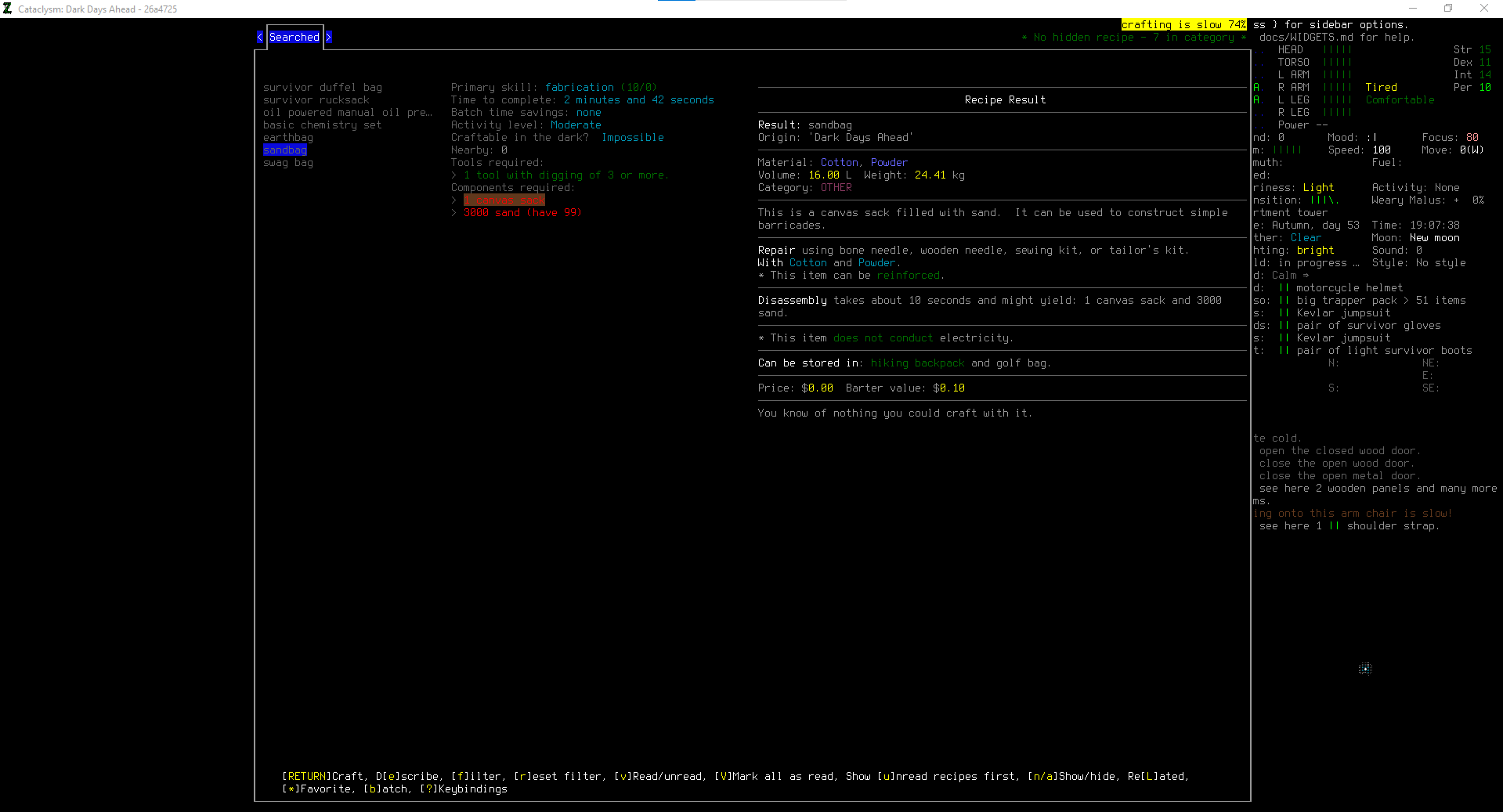The height and width of the screenshot is (812, 1503).
Task: Switch to next category with the right arrow
Action: pos(329,37)
